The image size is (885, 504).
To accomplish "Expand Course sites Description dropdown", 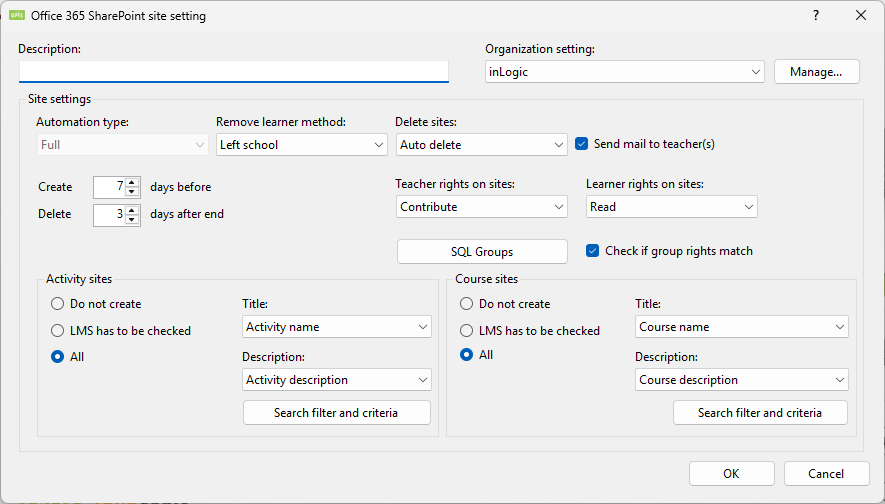I will 741,380.
